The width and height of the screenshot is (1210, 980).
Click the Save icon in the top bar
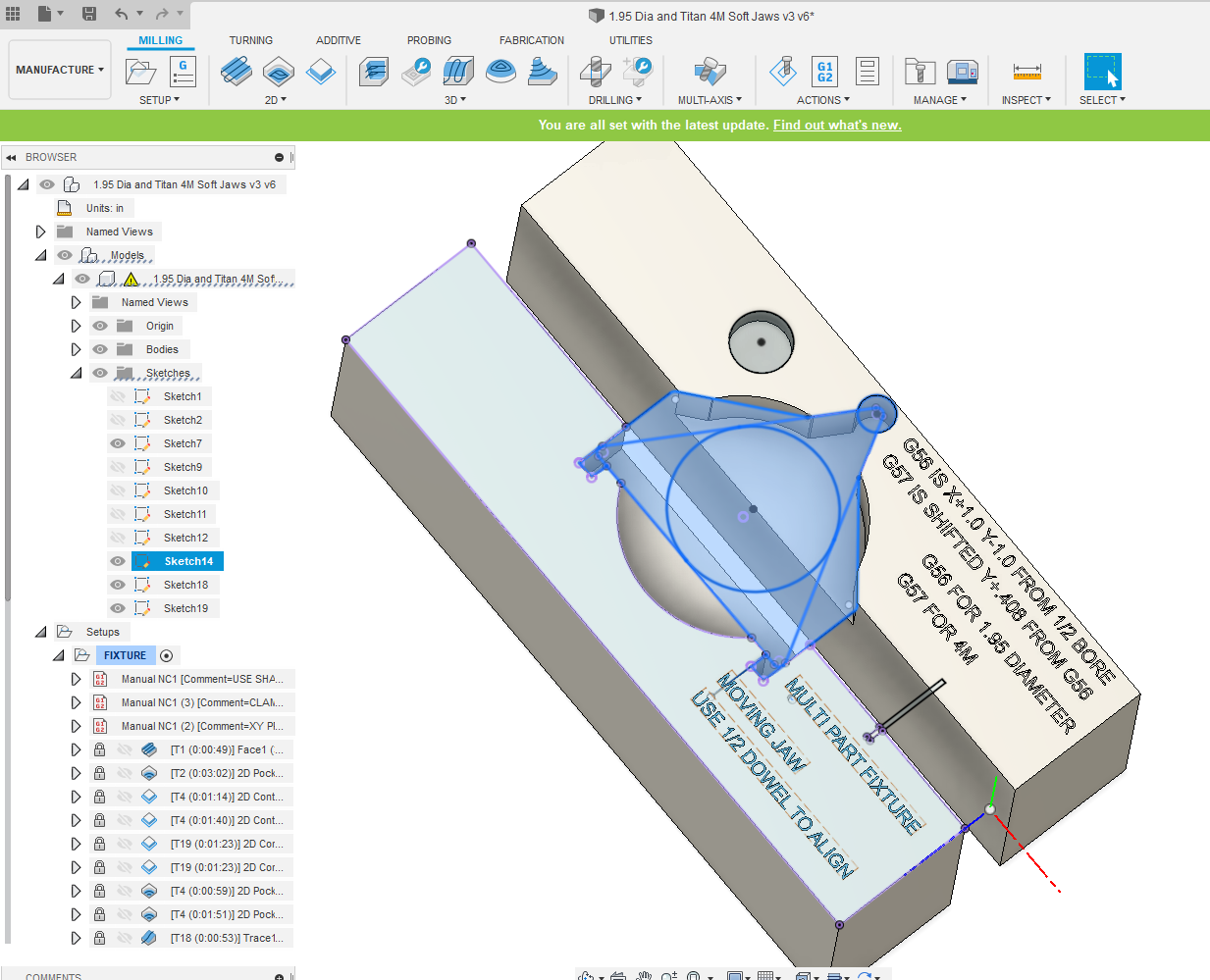[x=89, y=14]
